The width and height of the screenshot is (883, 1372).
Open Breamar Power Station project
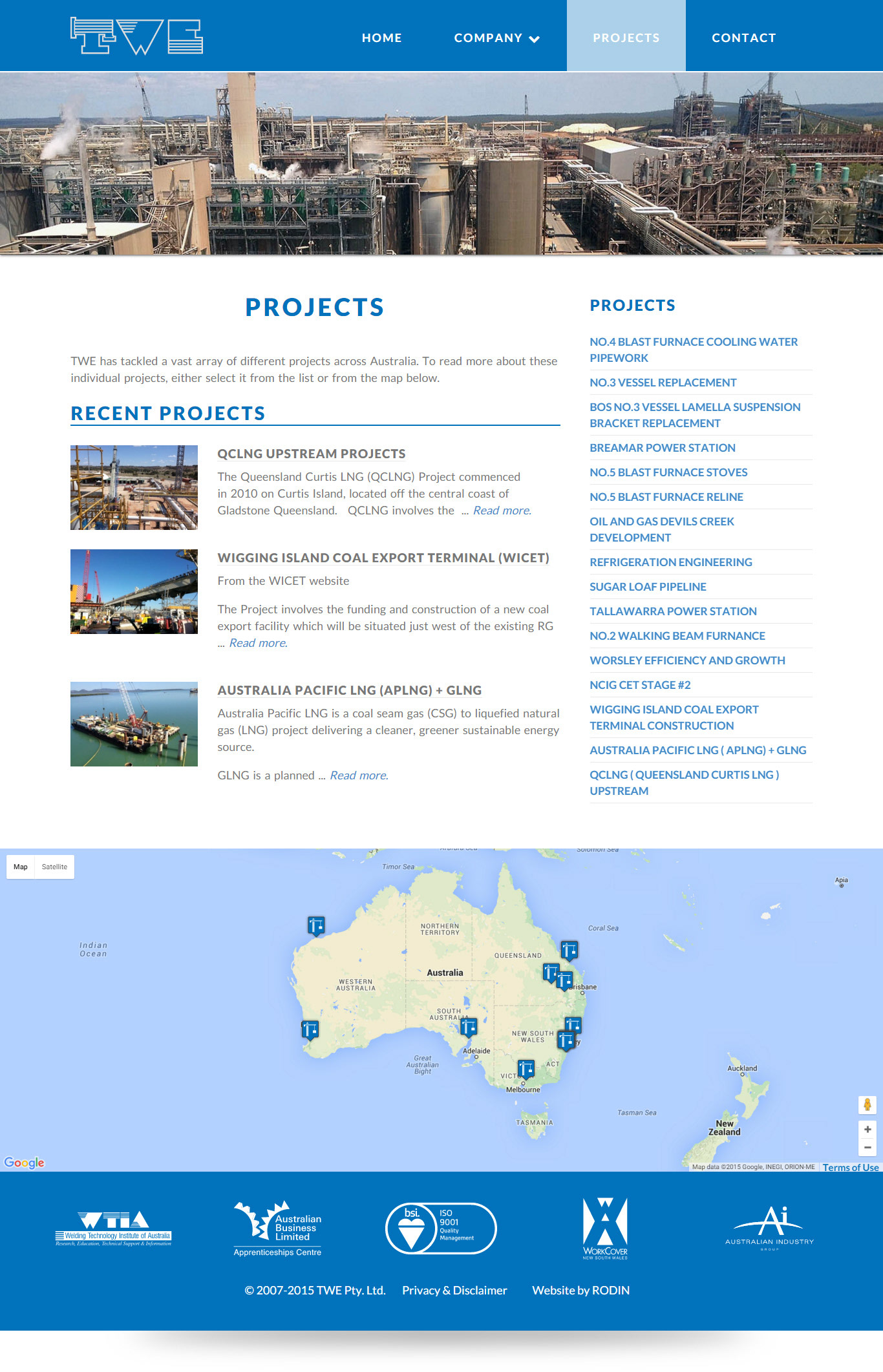pyautogui.click(x=662, y=448)
